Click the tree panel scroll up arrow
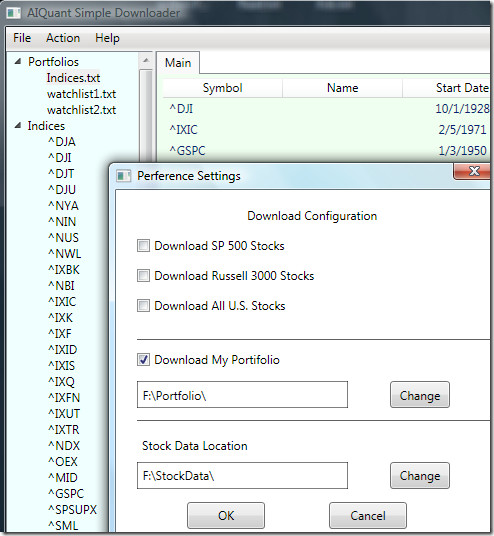This screenshot has width=494, height=536. coord(146,61)
